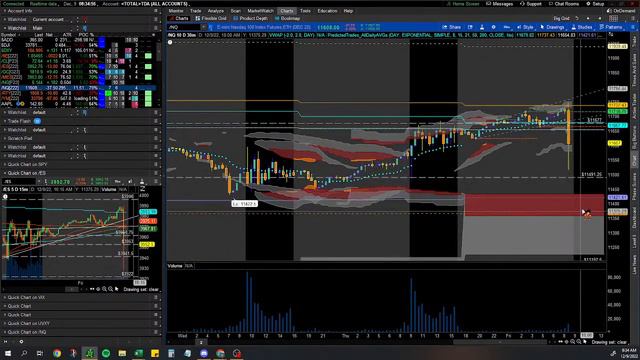Sort watchlist by Last column
Image resolution: width=640 pixels, height=360 pixels.
click(38, 35)
